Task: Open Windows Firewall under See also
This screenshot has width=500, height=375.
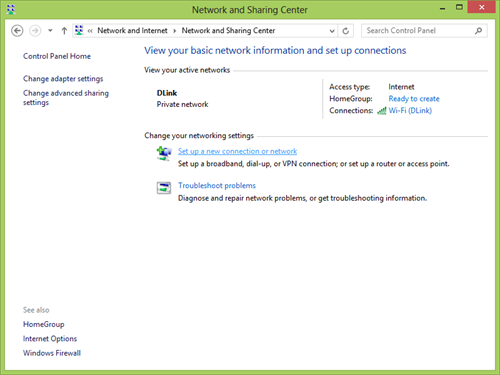Action: (x=52, y=353)
